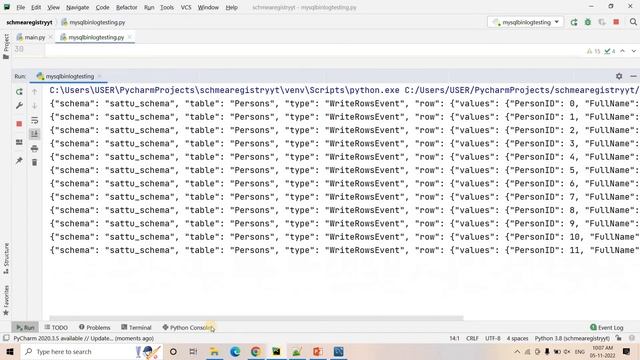640x360 pixels.
Task: Run with coverage toolbar icon
Action: [602, 22]
